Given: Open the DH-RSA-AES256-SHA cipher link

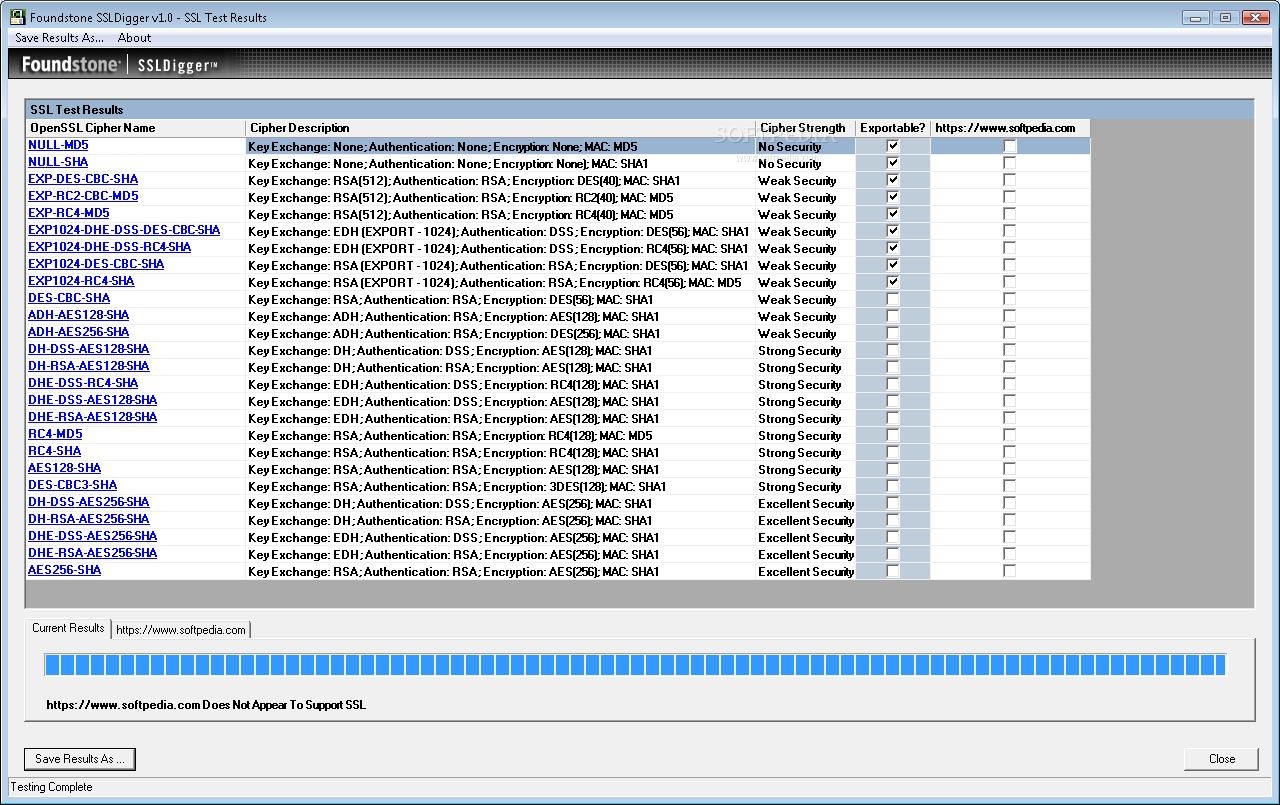Looking at the screenshot, I should click(x=89, y=519).
